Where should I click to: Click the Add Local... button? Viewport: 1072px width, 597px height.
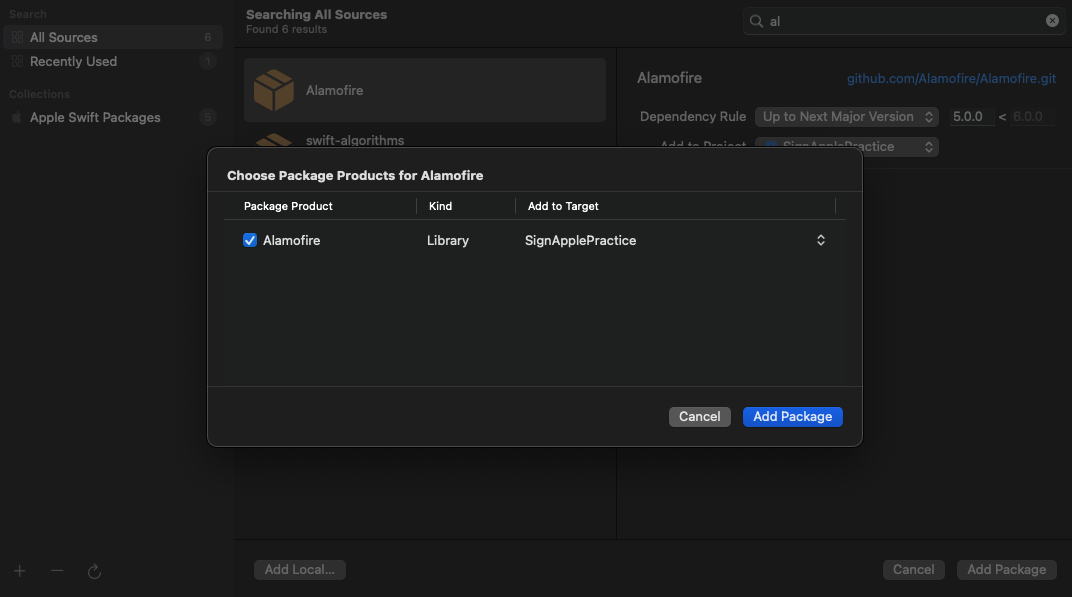(x=299, y=570)
